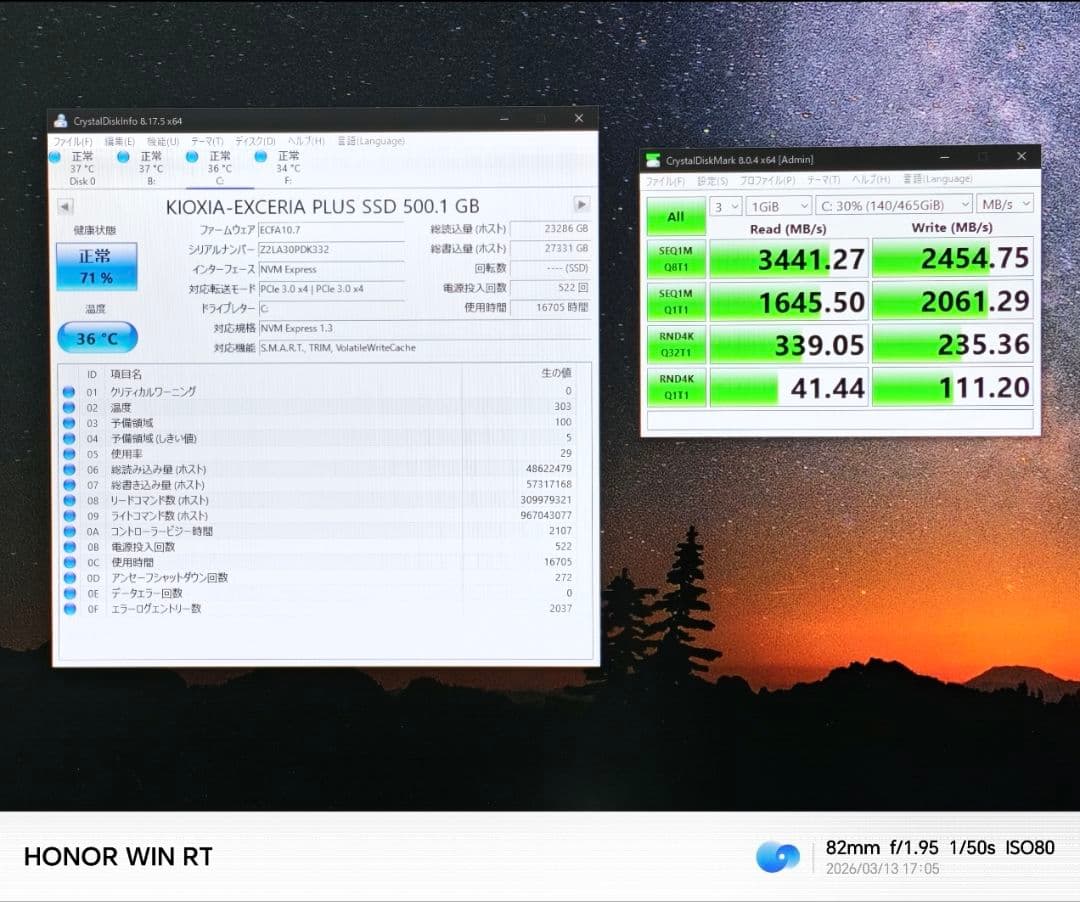The image size is (1080, 902).
Task: Open テーマ(T) menu in CrystalDiskInfo
Action: point(207,141)
